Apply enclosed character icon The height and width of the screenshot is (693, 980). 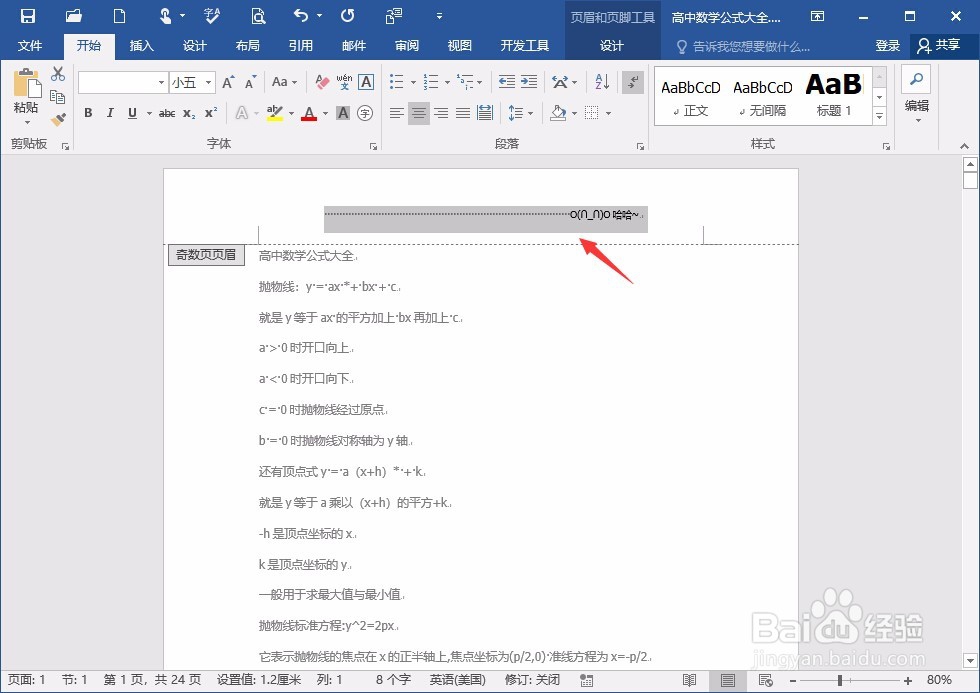[365, 113]
